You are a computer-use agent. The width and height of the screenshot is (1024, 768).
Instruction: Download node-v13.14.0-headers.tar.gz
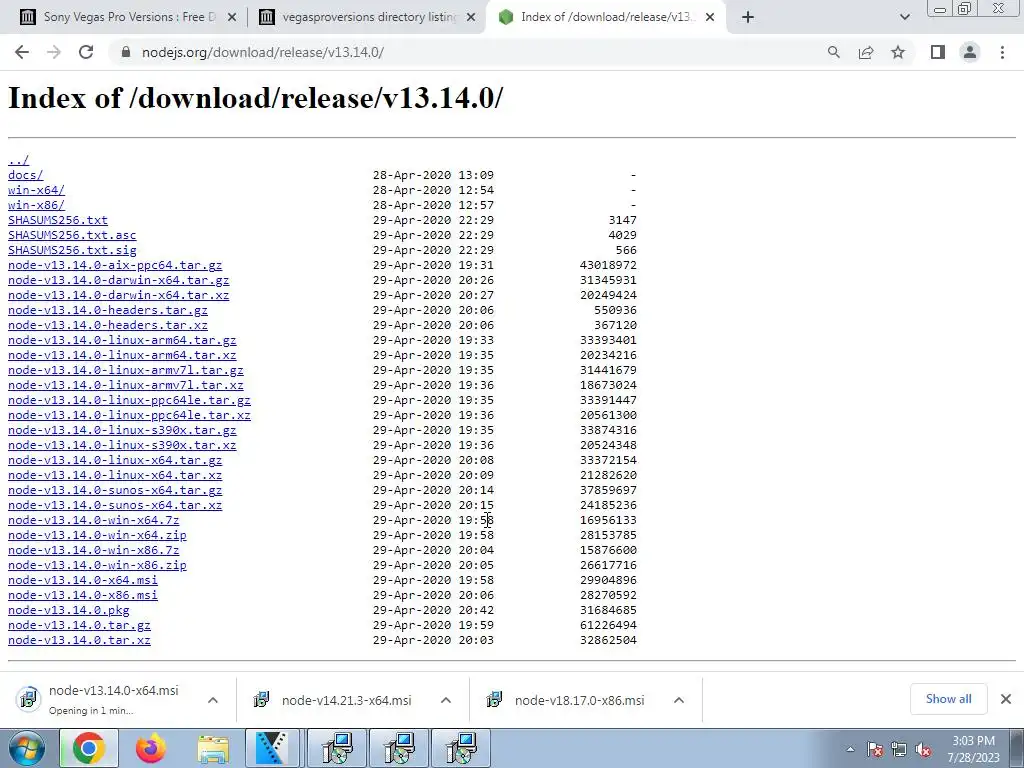[x=108, y=310]
